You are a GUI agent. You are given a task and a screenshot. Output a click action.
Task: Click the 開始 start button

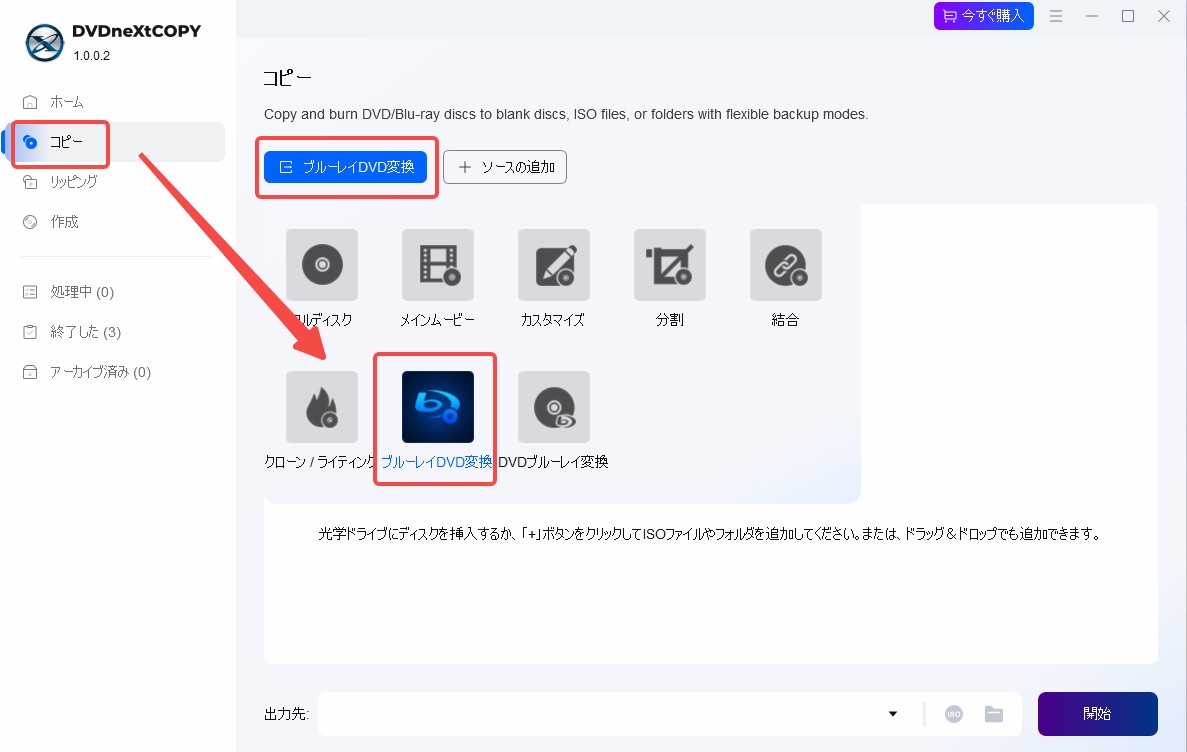[x=1098, y=713]
